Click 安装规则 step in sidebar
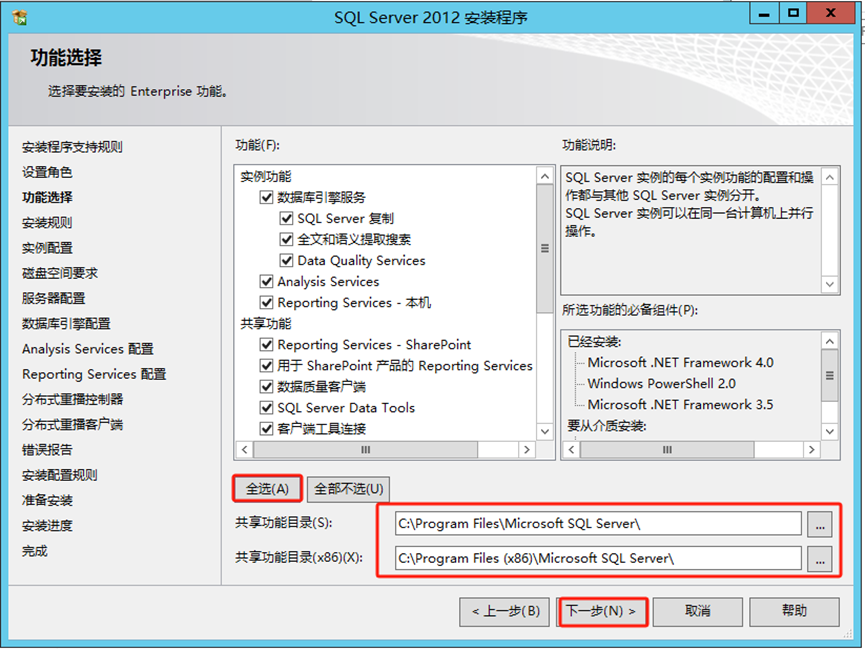Viewport: 865px width, 649px height. pyautogui.click(x=47, y=223)
